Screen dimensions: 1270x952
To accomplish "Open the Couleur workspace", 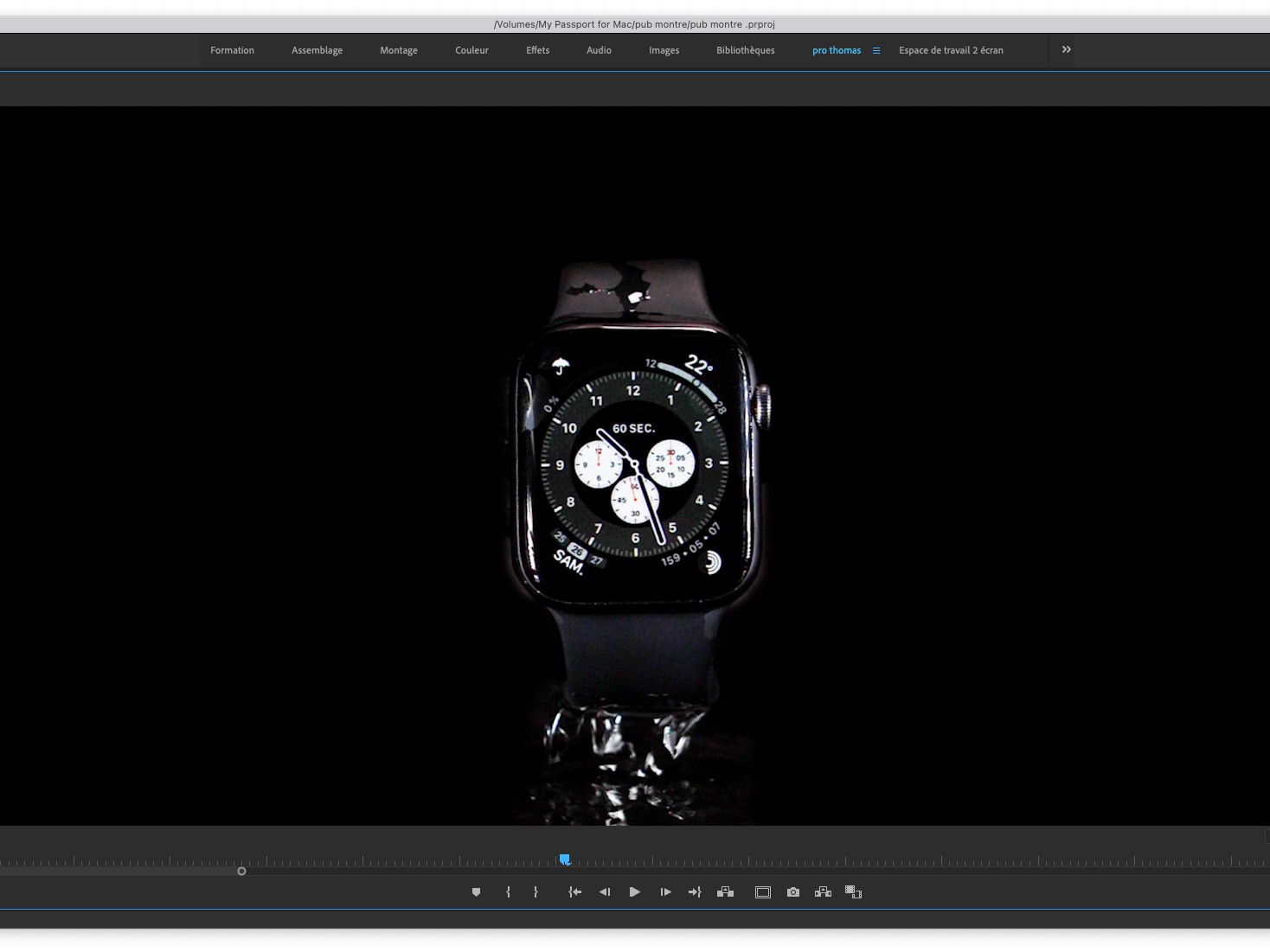I will tap(471, 50).
